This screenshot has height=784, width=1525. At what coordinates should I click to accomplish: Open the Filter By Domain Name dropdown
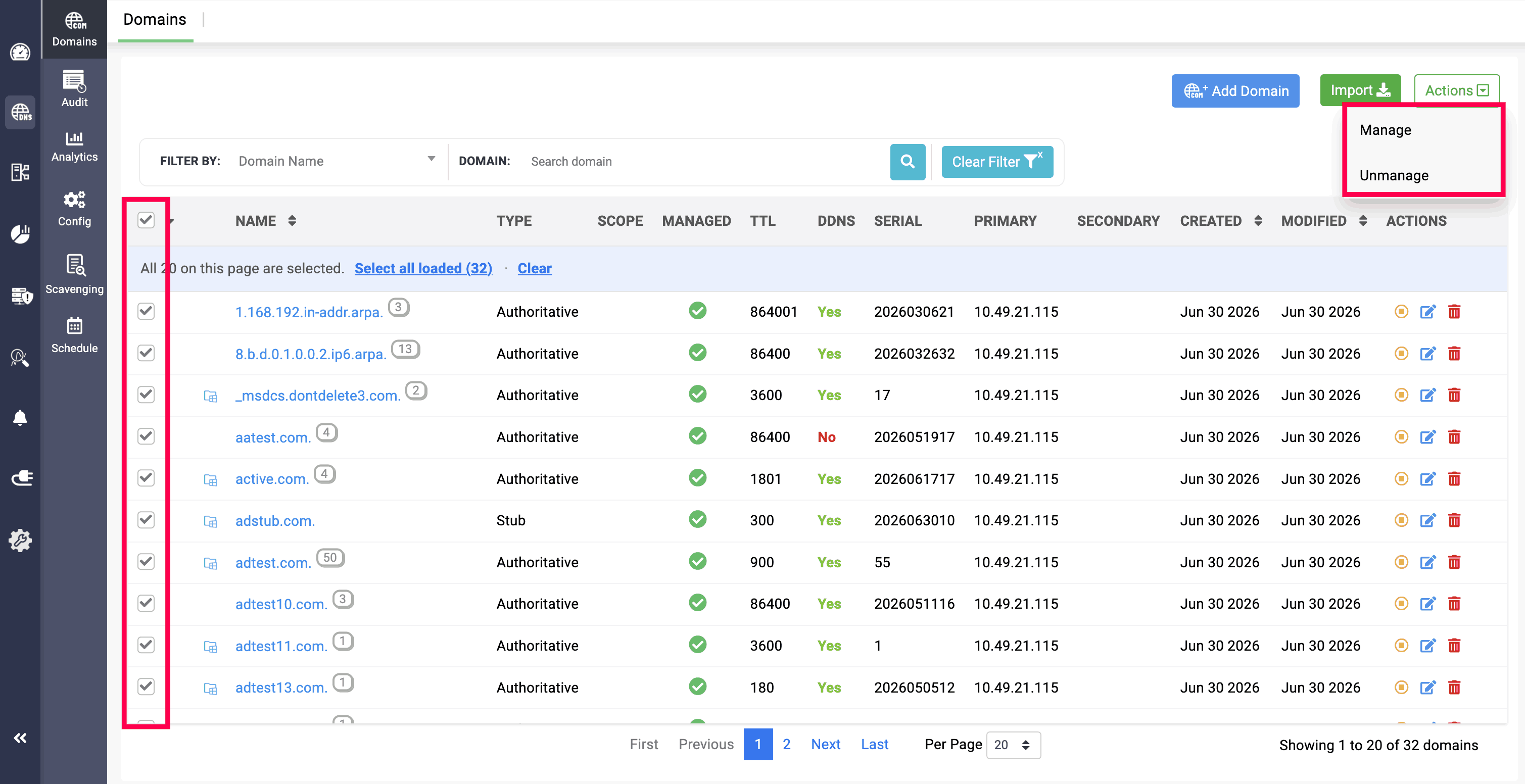click(x=337, y=161)
